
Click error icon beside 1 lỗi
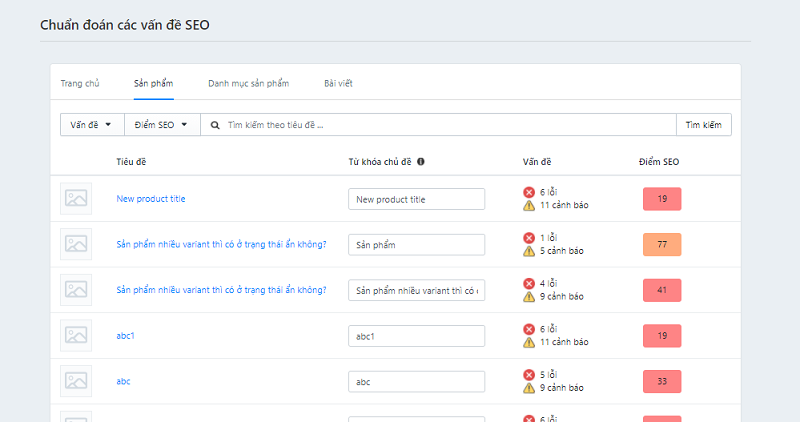tap(529, 238)
